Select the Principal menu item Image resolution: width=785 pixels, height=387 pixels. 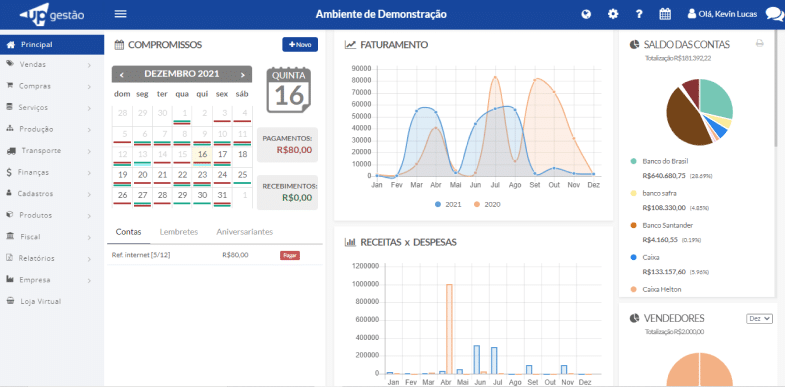pyautogui.click(x=52, y=45)
